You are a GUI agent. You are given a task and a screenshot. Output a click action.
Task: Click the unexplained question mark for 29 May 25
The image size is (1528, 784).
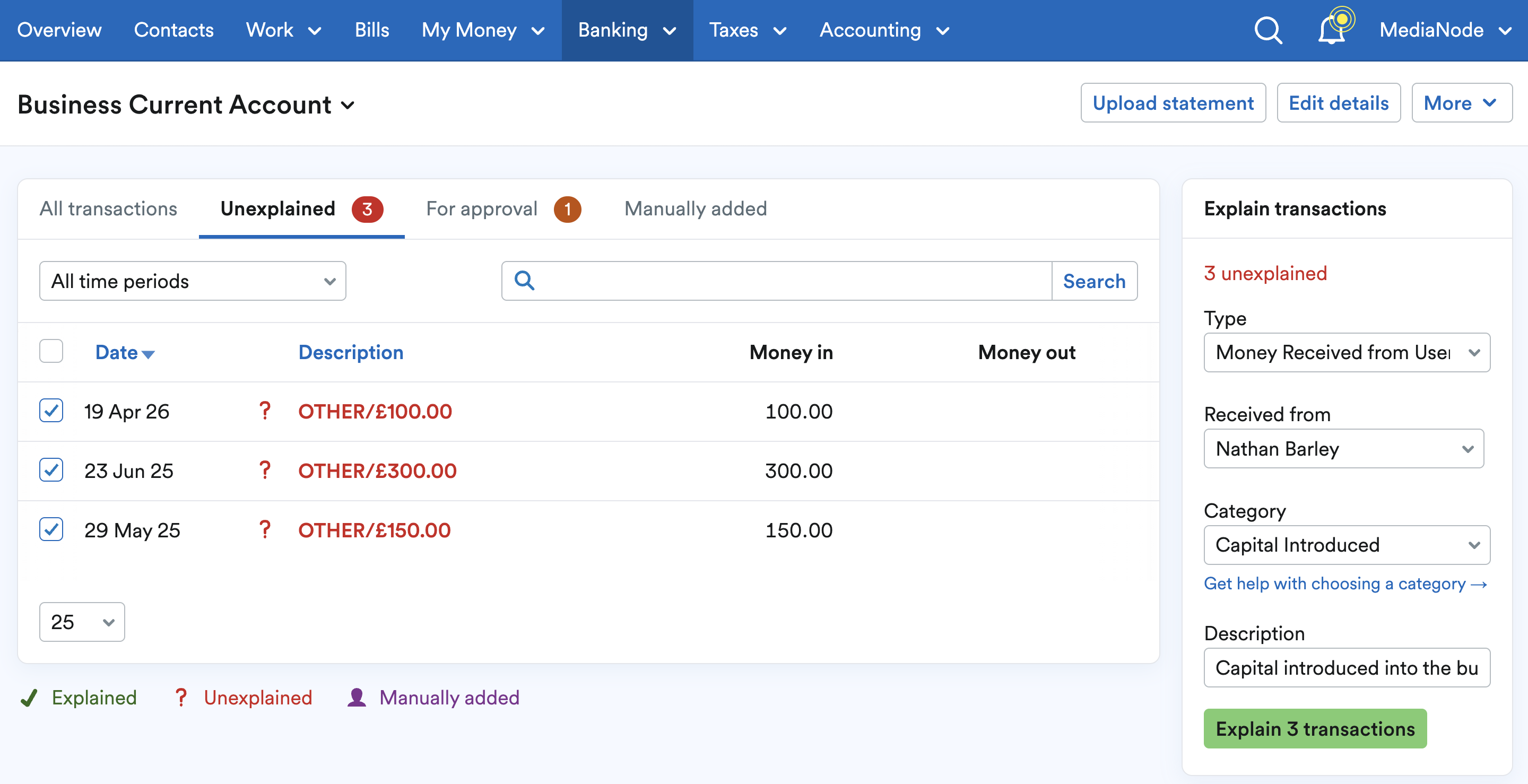pos(265,529)
